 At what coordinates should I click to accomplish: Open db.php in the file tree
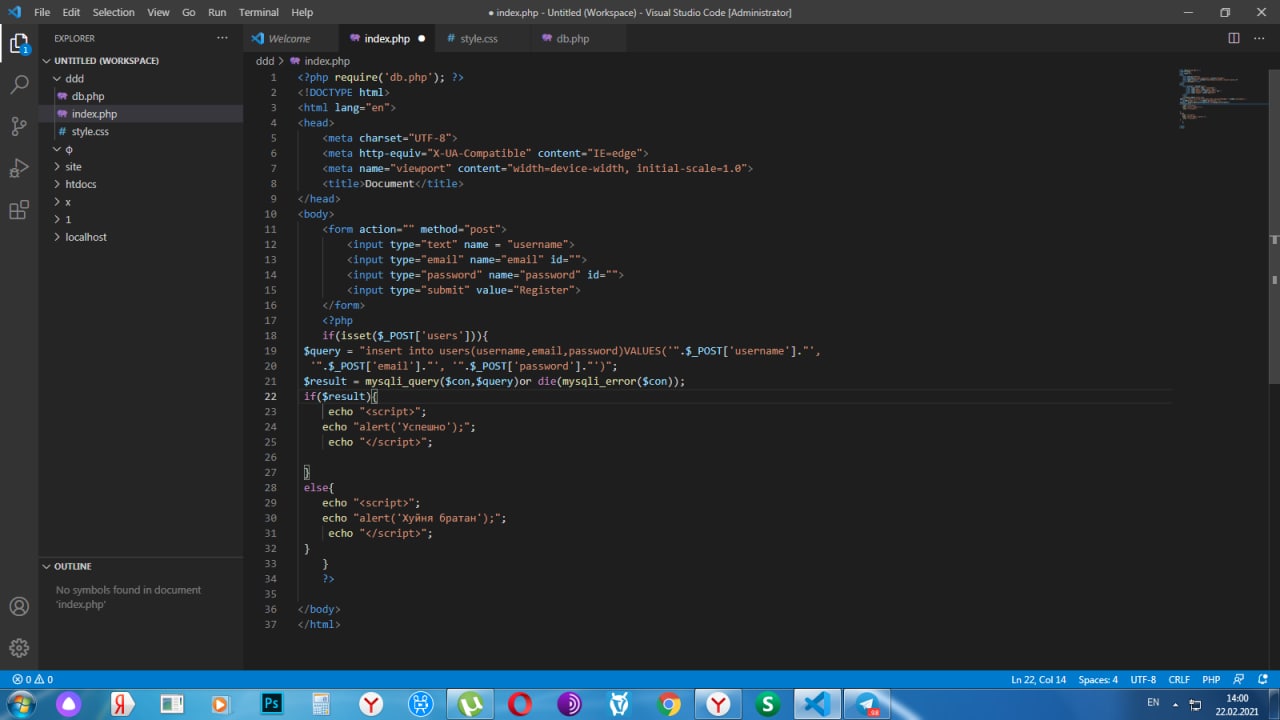140,96
